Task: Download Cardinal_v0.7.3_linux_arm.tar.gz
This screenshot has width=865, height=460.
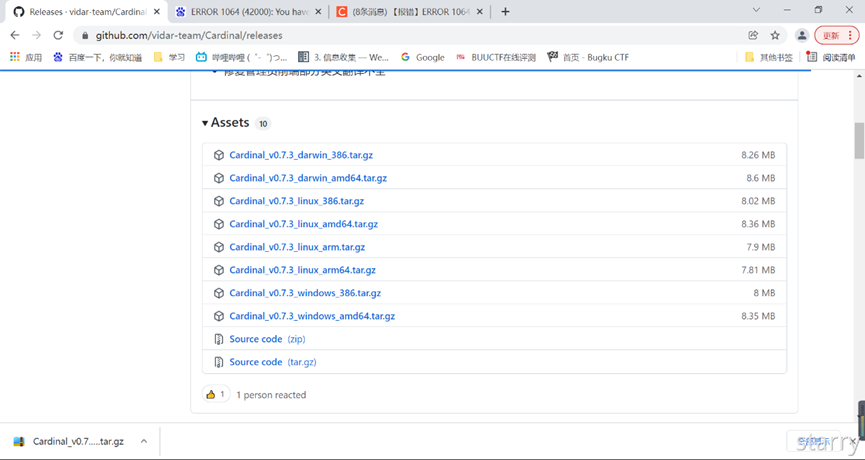Action: pyautogui.click(x=297, y=247)
